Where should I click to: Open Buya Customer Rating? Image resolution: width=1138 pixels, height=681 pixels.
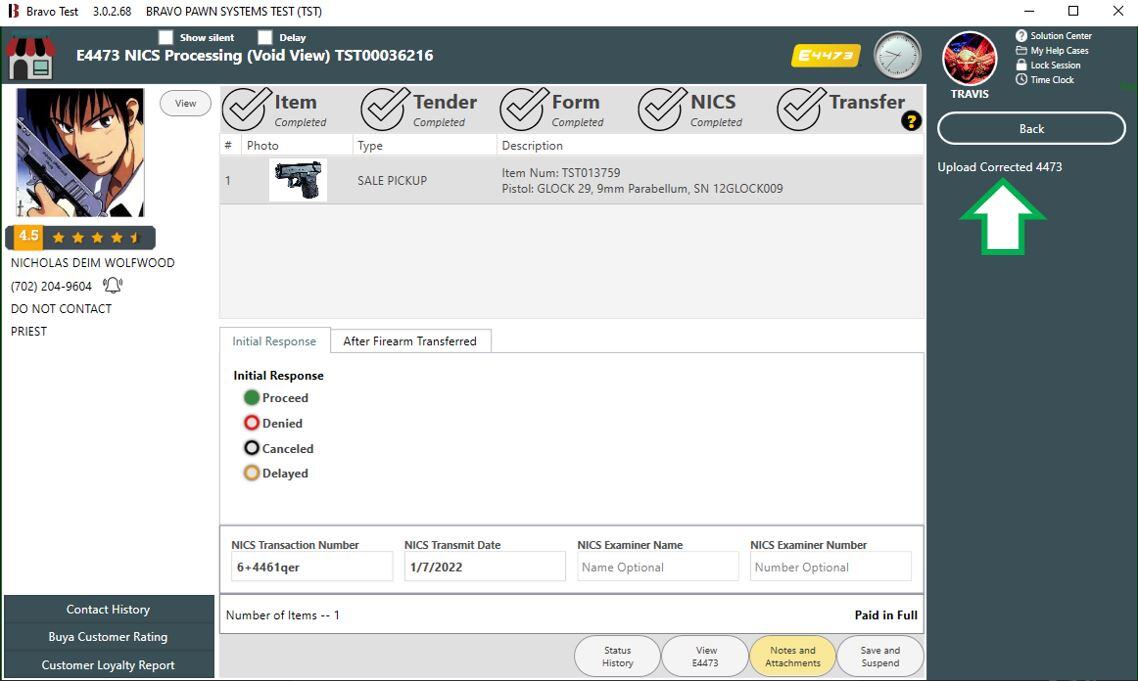coord(108,637)
